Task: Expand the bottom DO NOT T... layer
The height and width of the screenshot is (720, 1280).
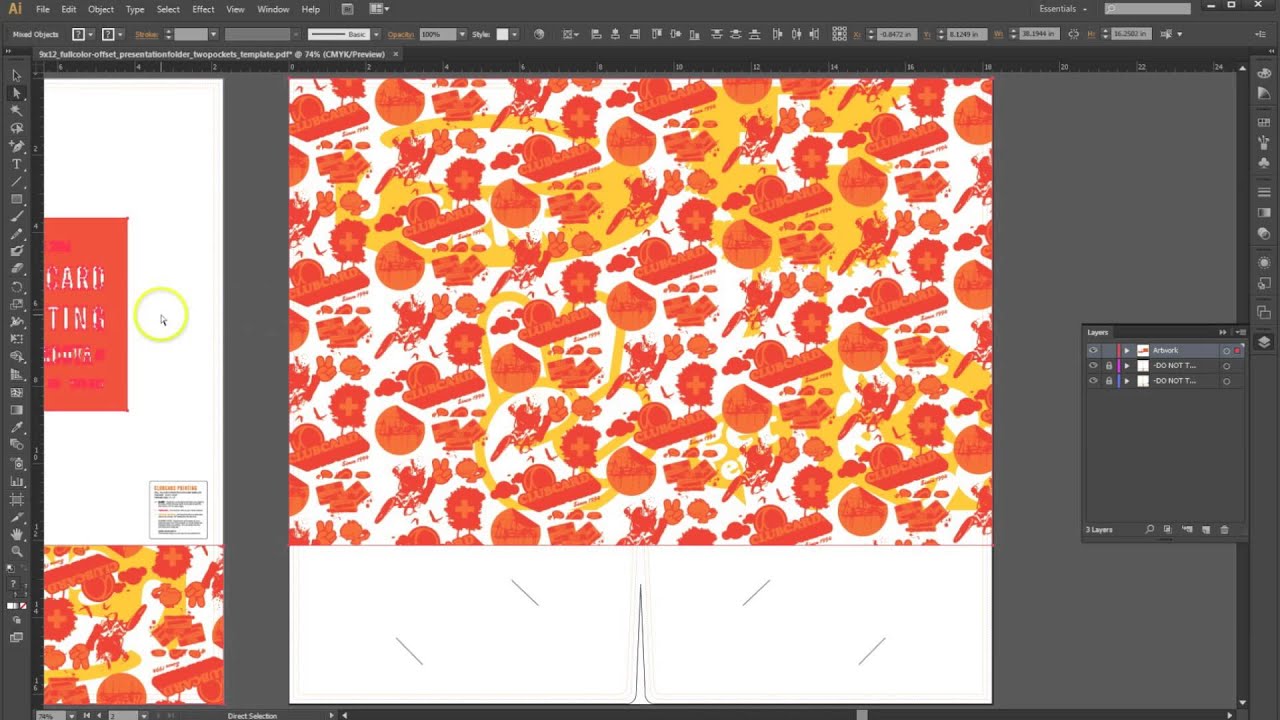Action: tap(1127, 381)
